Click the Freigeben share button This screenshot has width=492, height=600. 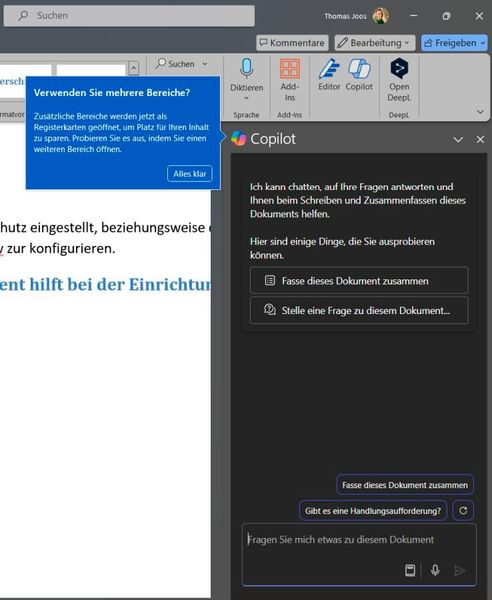pyautogui.click(x=455, y=43)
